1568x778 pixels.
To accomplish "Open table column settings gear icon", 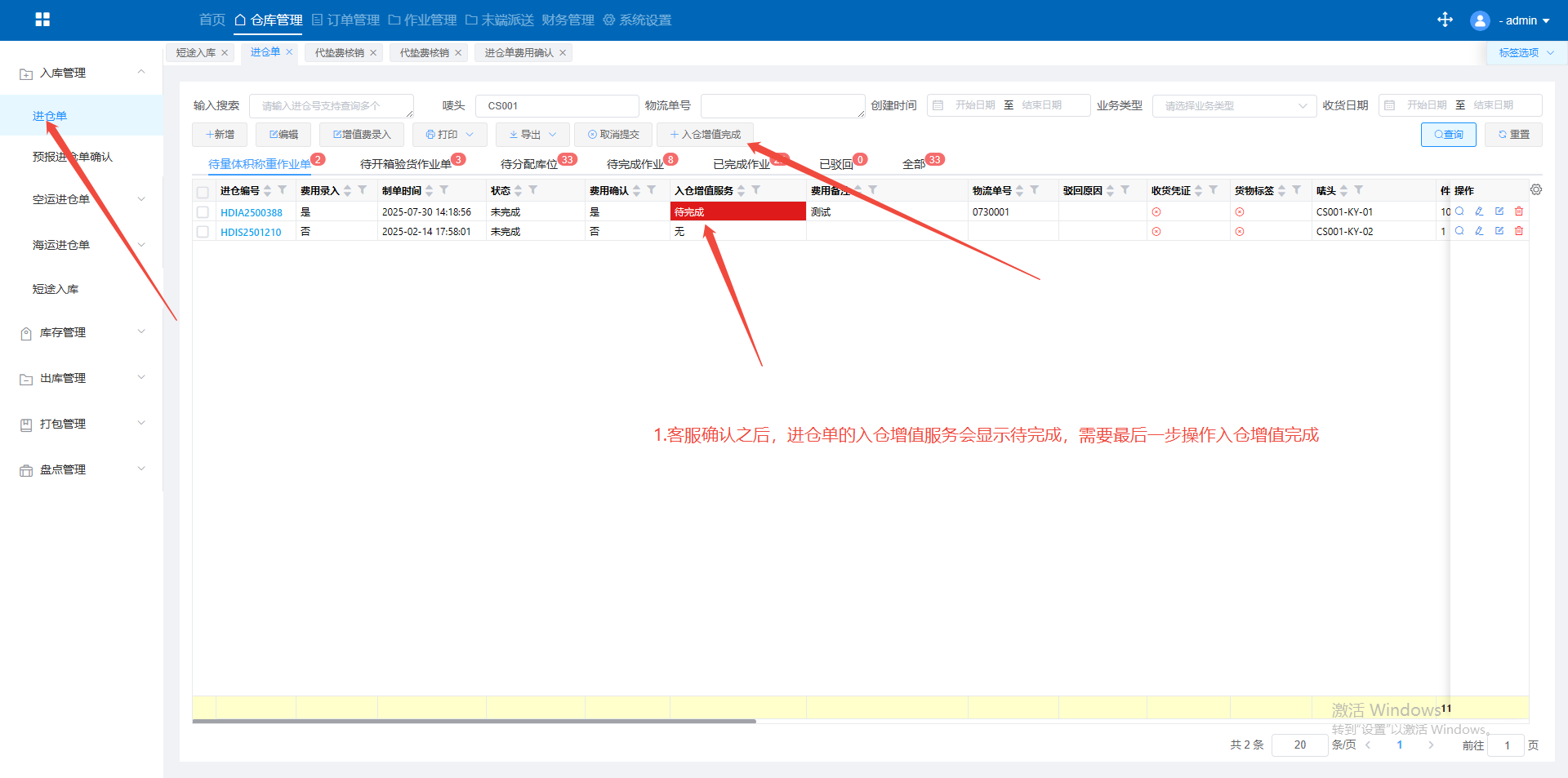I will pyautogui.click(x=1536, y=189).
